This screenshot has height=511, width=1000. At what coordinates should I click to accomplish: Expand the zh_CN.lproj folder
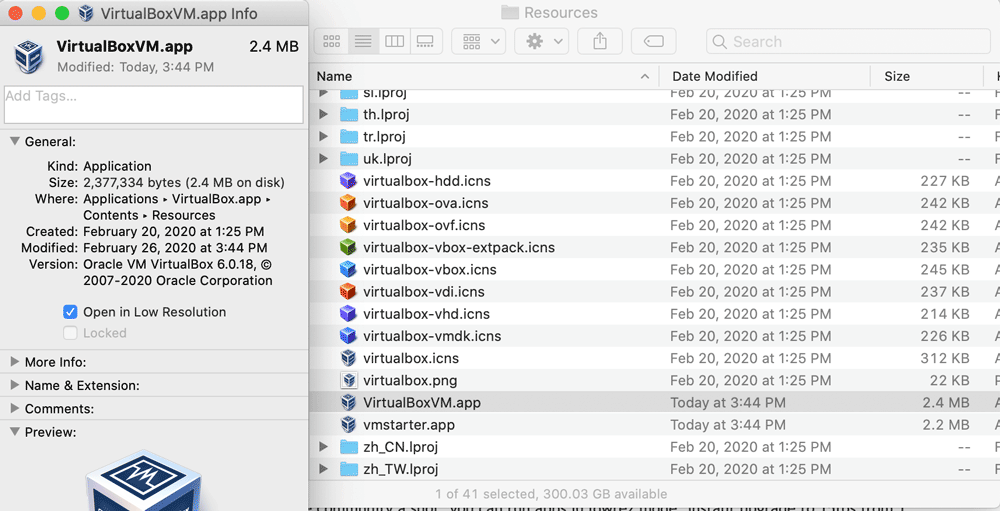point(323,447)
